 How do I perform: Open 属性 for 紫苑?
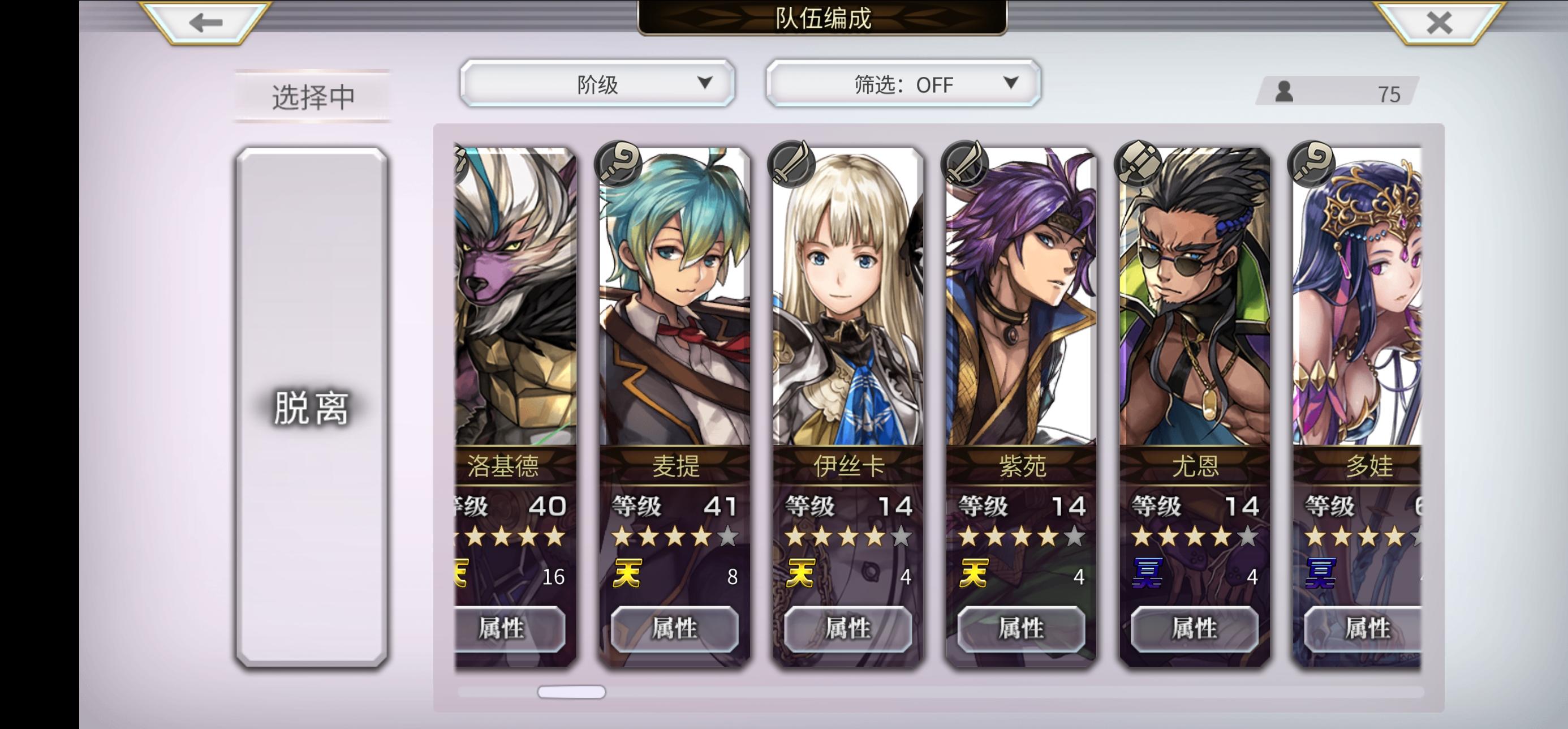point(1022,628)
